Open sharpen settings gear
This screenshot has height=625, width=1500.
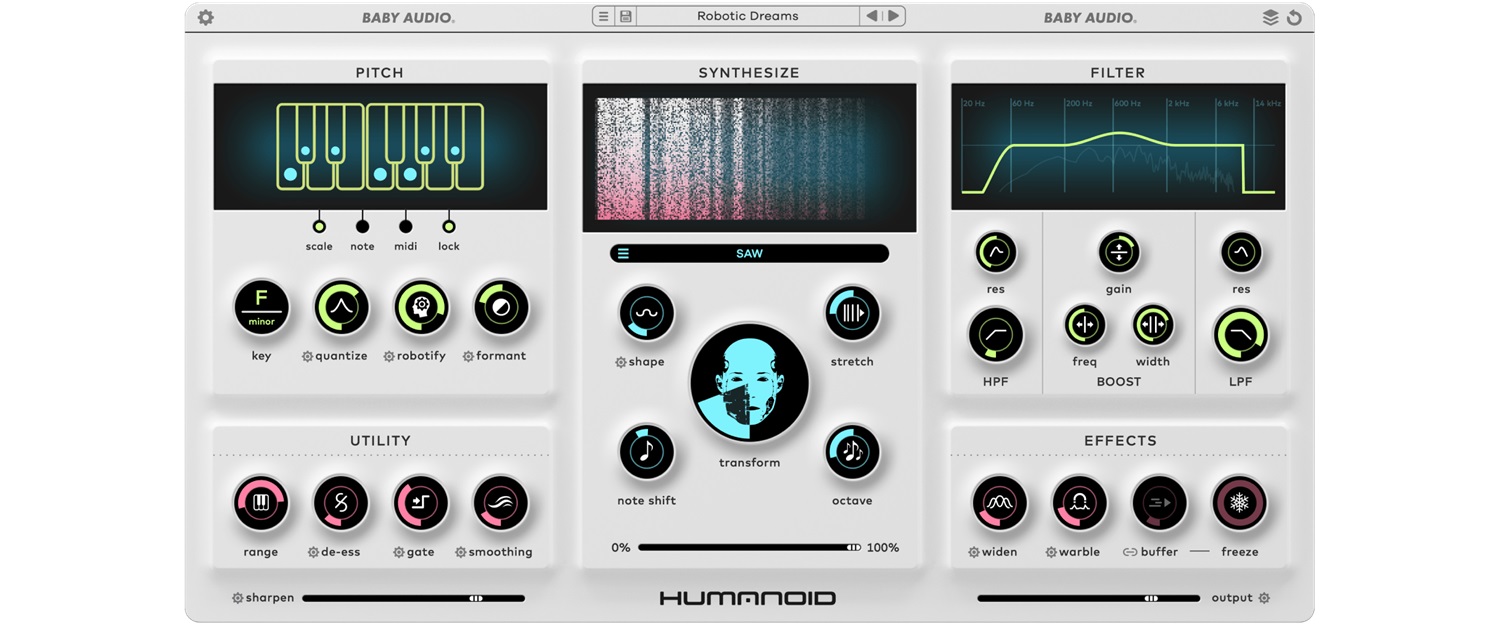pos(238,598)
